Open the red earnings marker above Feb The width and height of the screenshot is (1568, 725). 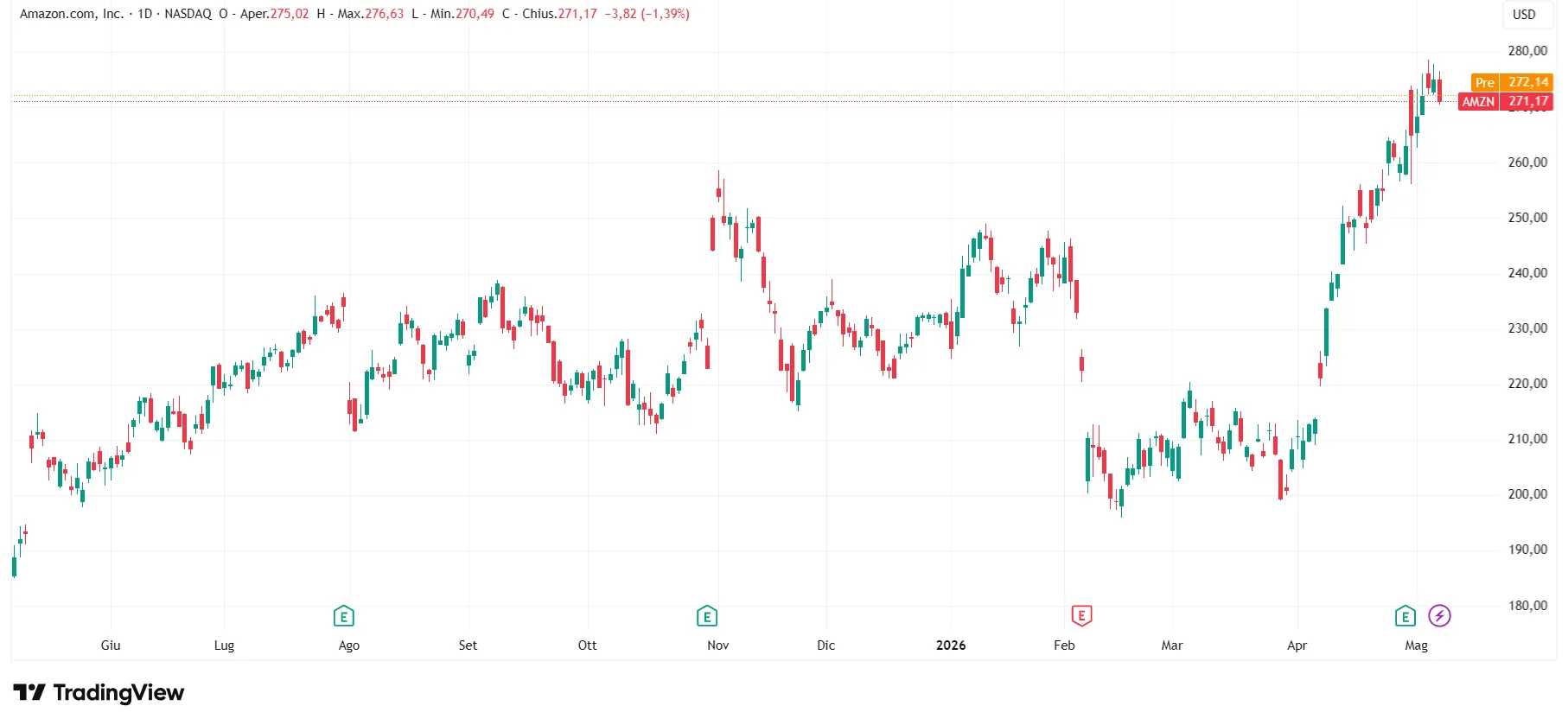pos(1081,616)
